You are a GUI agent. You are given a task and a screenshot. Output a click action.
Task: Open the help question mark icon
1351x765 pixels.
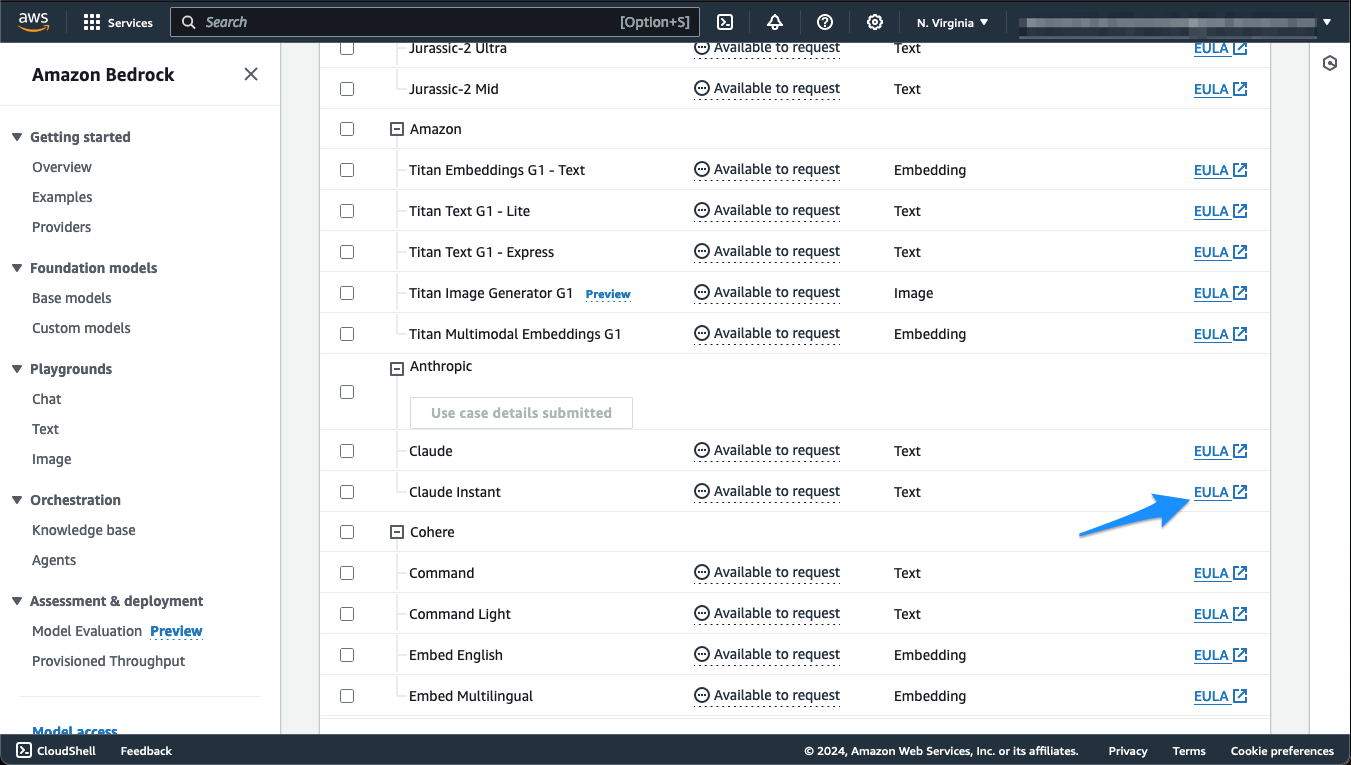825,22
